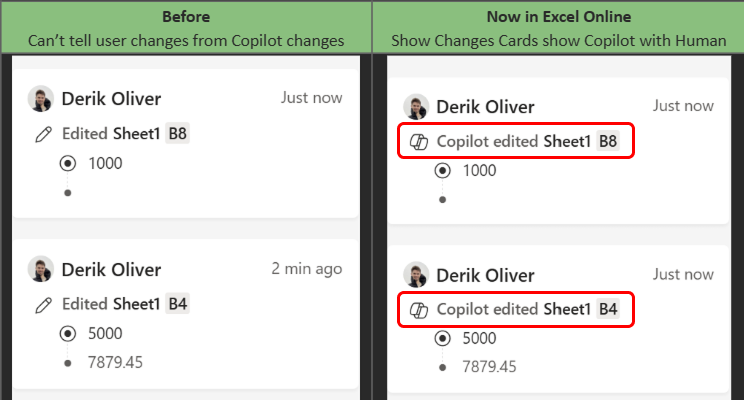Click the '2 min ago' timestamp

point(307,269)
